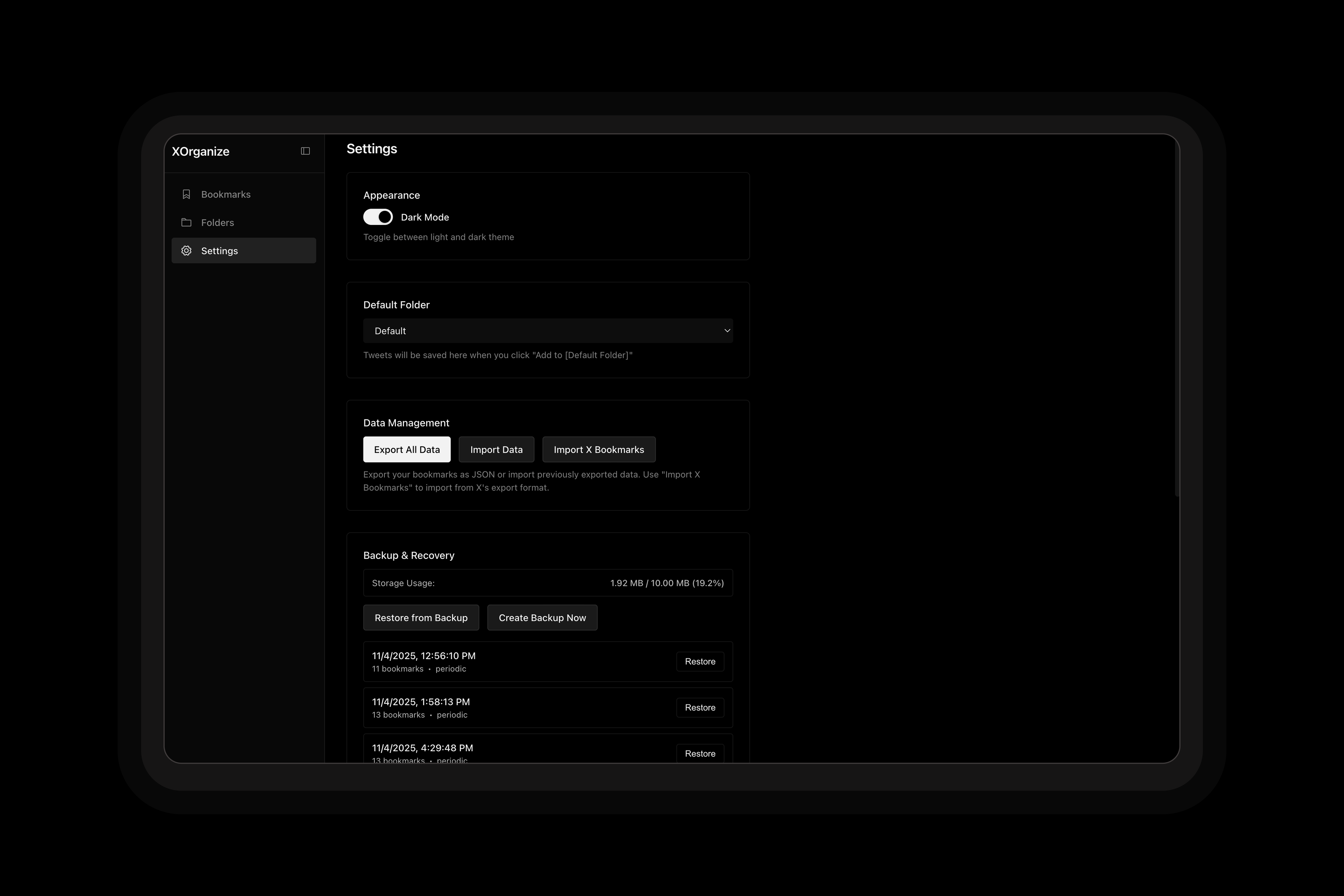
Task: Click the Settings gear icon
Action: [x=186, y=250]
